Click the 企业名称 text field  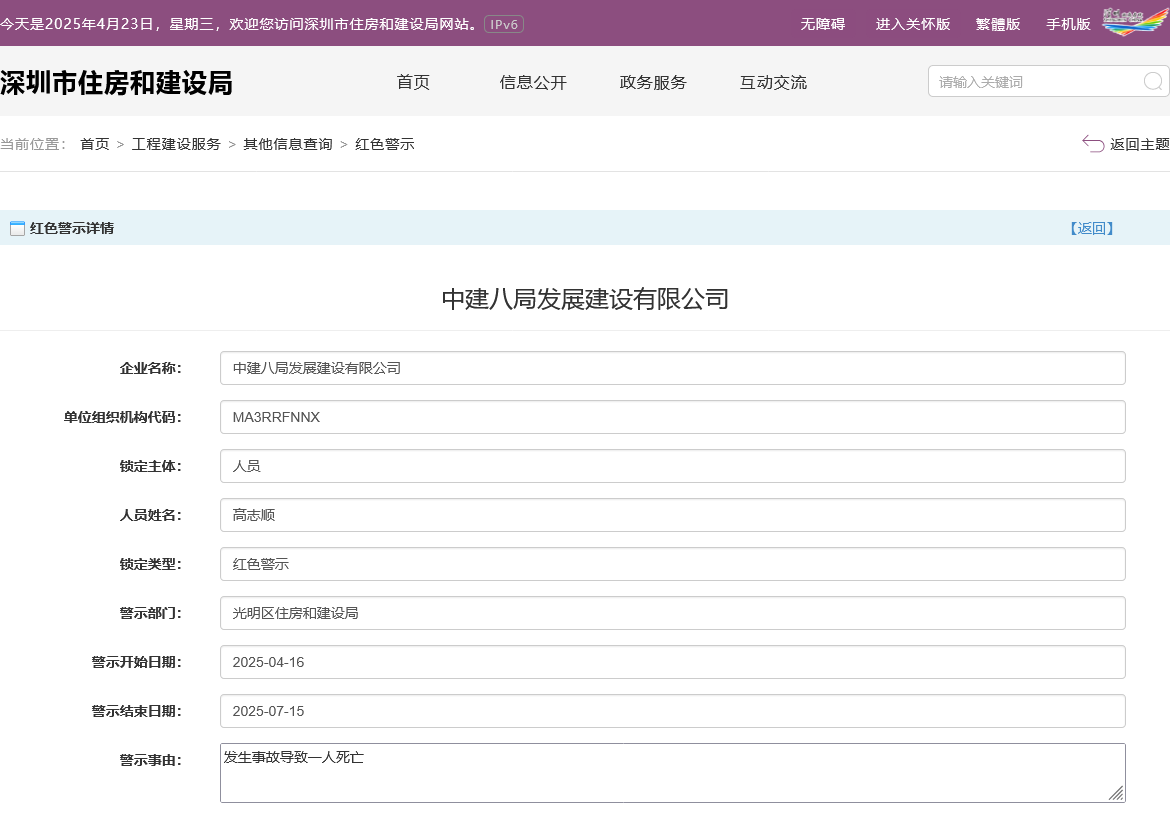click(672, 368)
